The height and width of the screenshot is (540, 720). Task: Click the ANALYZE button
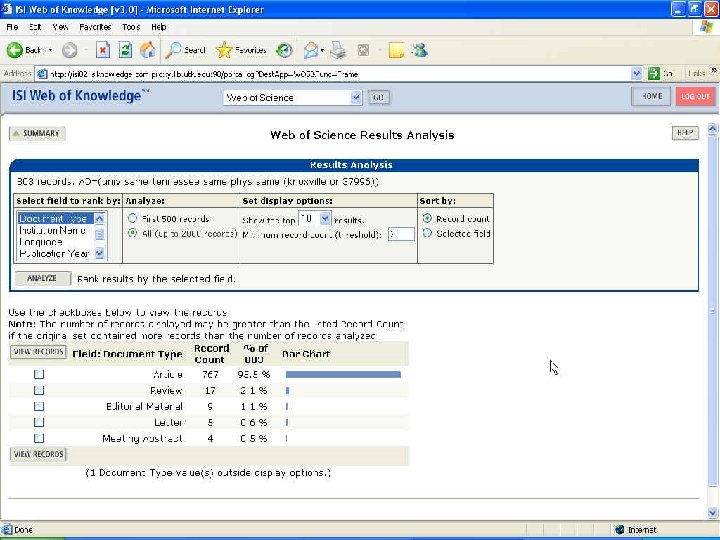43,278
